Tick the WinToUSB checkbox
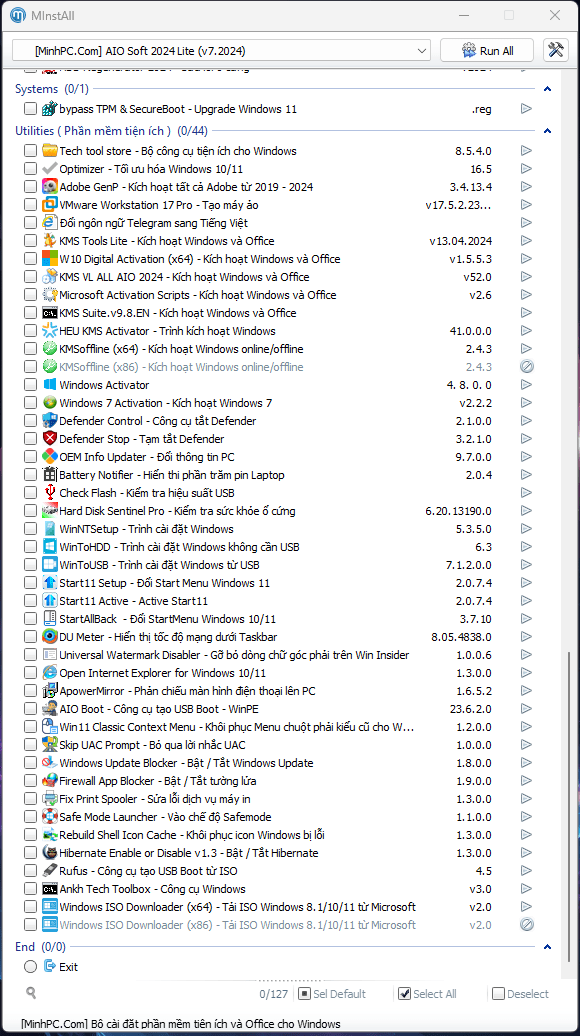The image size is (580, 1036). click(x=30, y=565)
